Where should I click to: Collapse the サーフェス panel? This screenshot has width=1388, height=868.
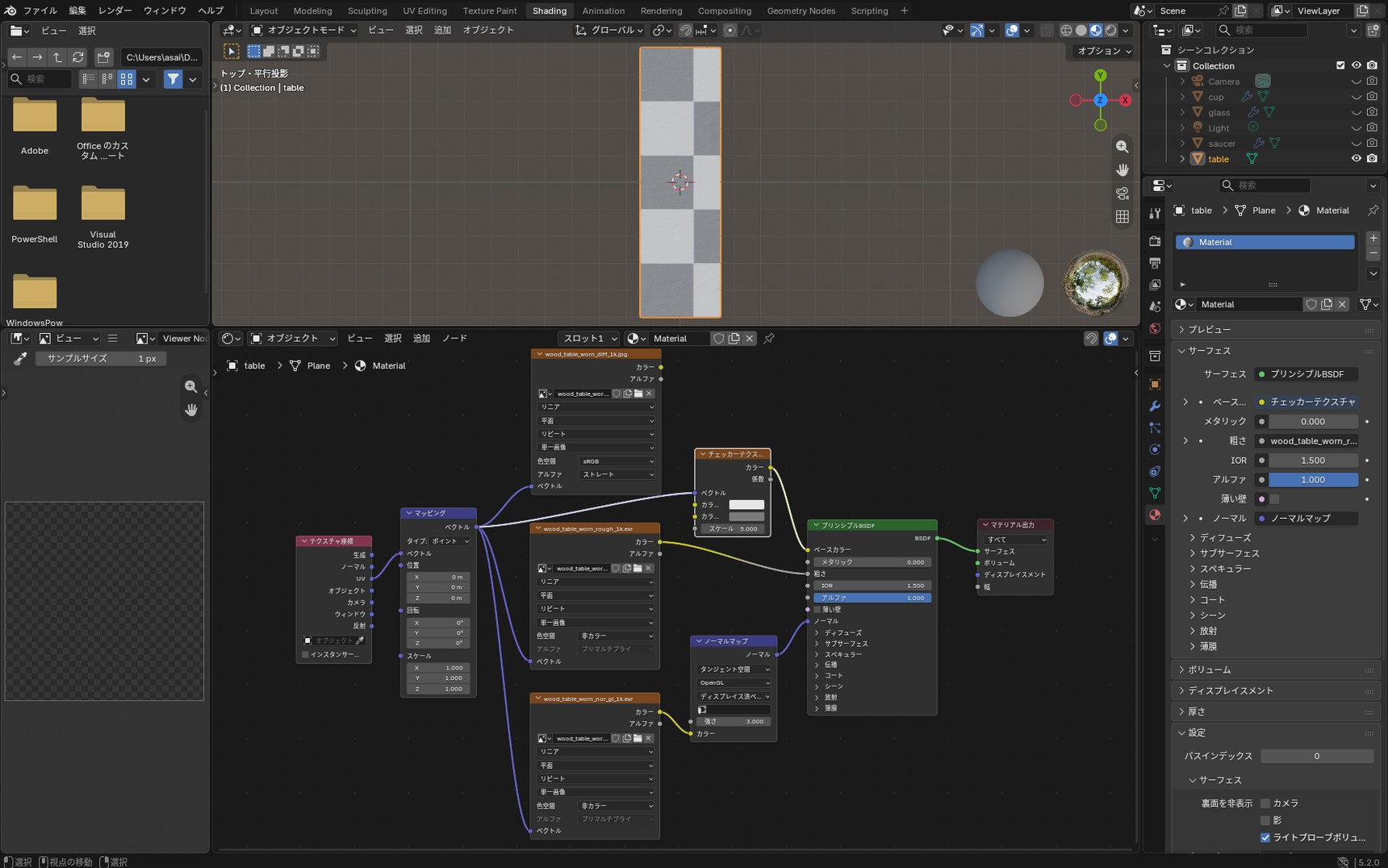1276,351
